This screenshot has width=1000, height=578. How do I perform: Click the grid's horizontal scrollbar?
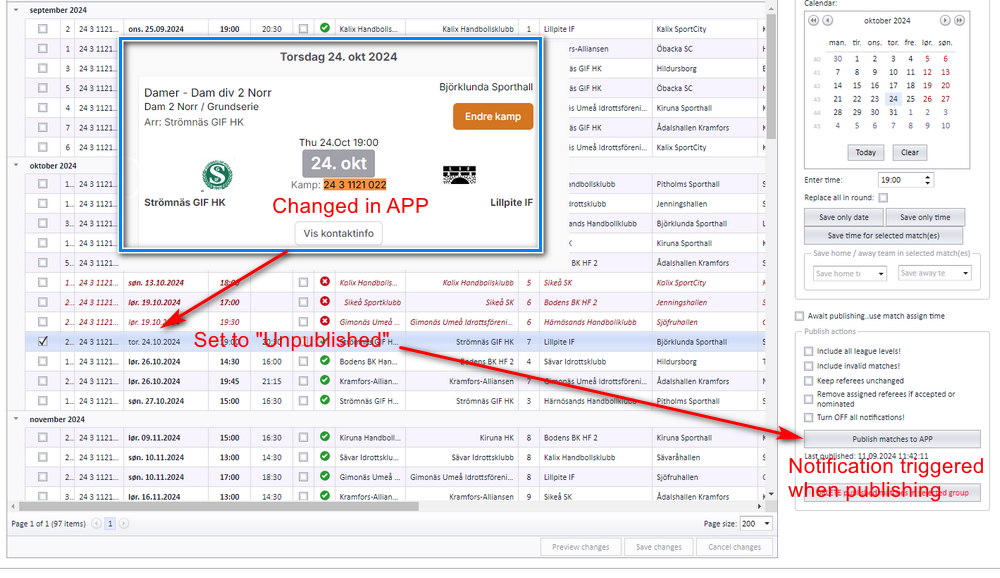click(x=219, y=507)
